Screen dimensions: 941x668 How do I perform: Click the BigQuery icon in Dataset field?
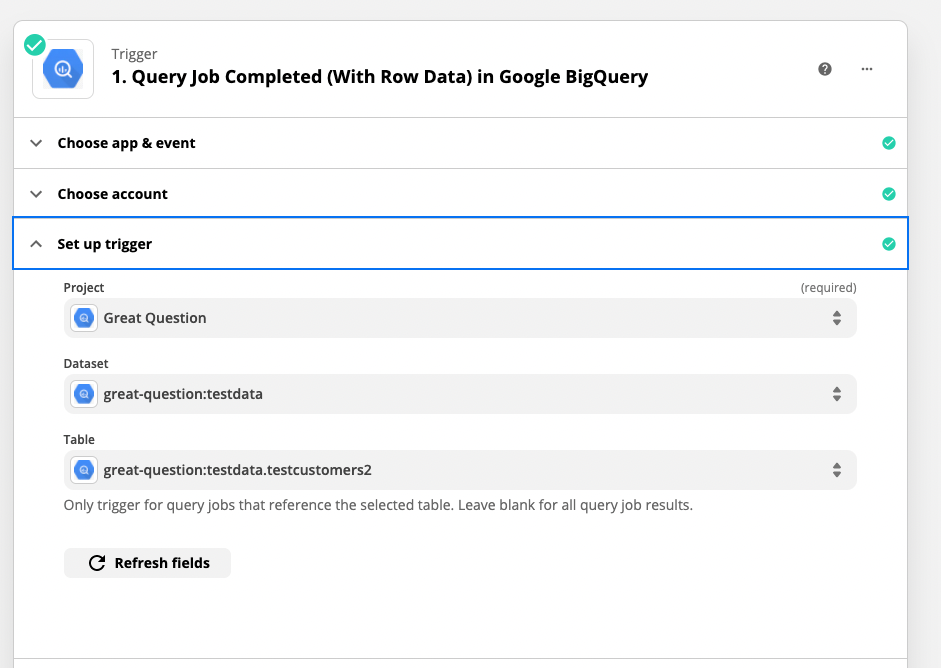point(84,394)
